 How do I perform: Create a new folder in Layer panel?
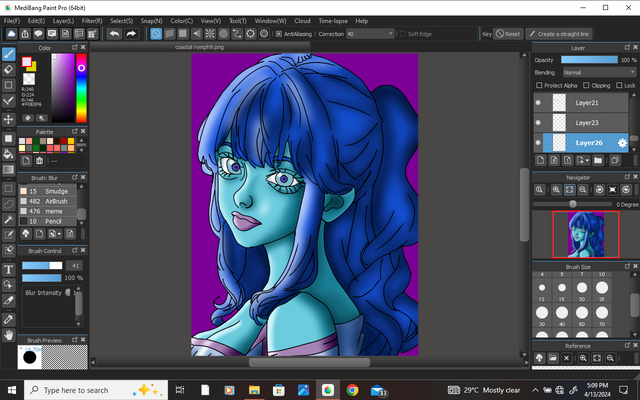tap(598, 160)
